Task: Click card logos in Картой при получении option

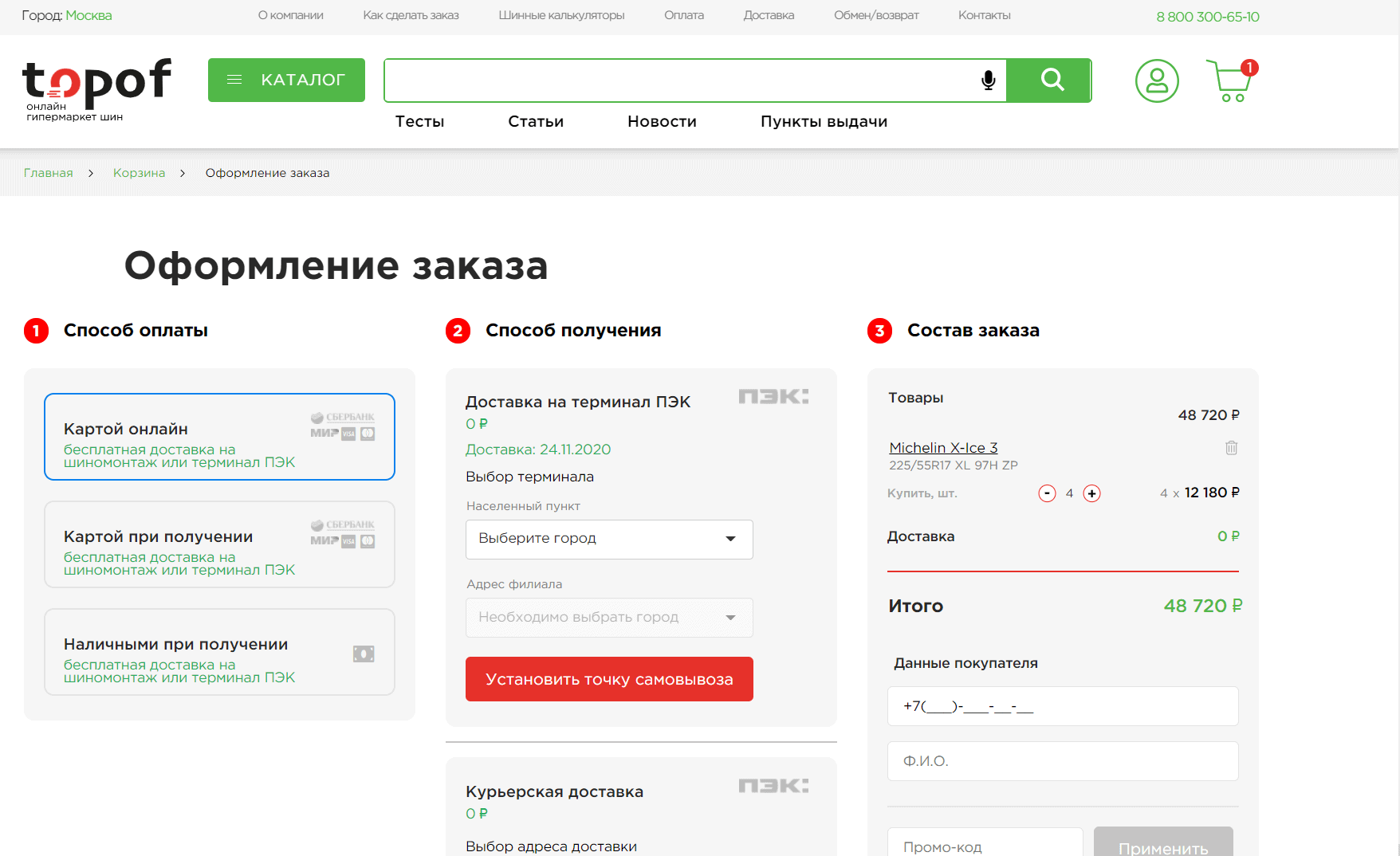Action: 343,534
